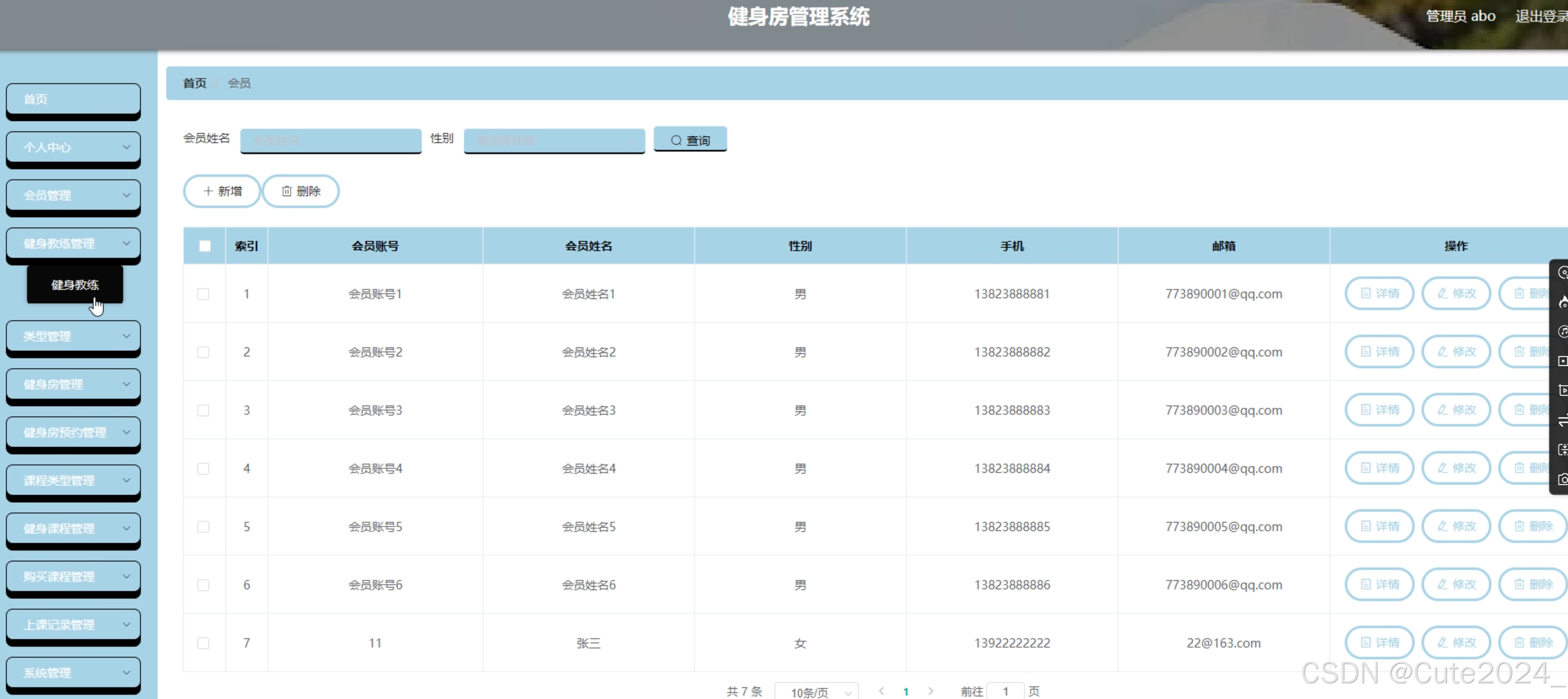Open the 性别 gender dropdown

tap(554, 140)
